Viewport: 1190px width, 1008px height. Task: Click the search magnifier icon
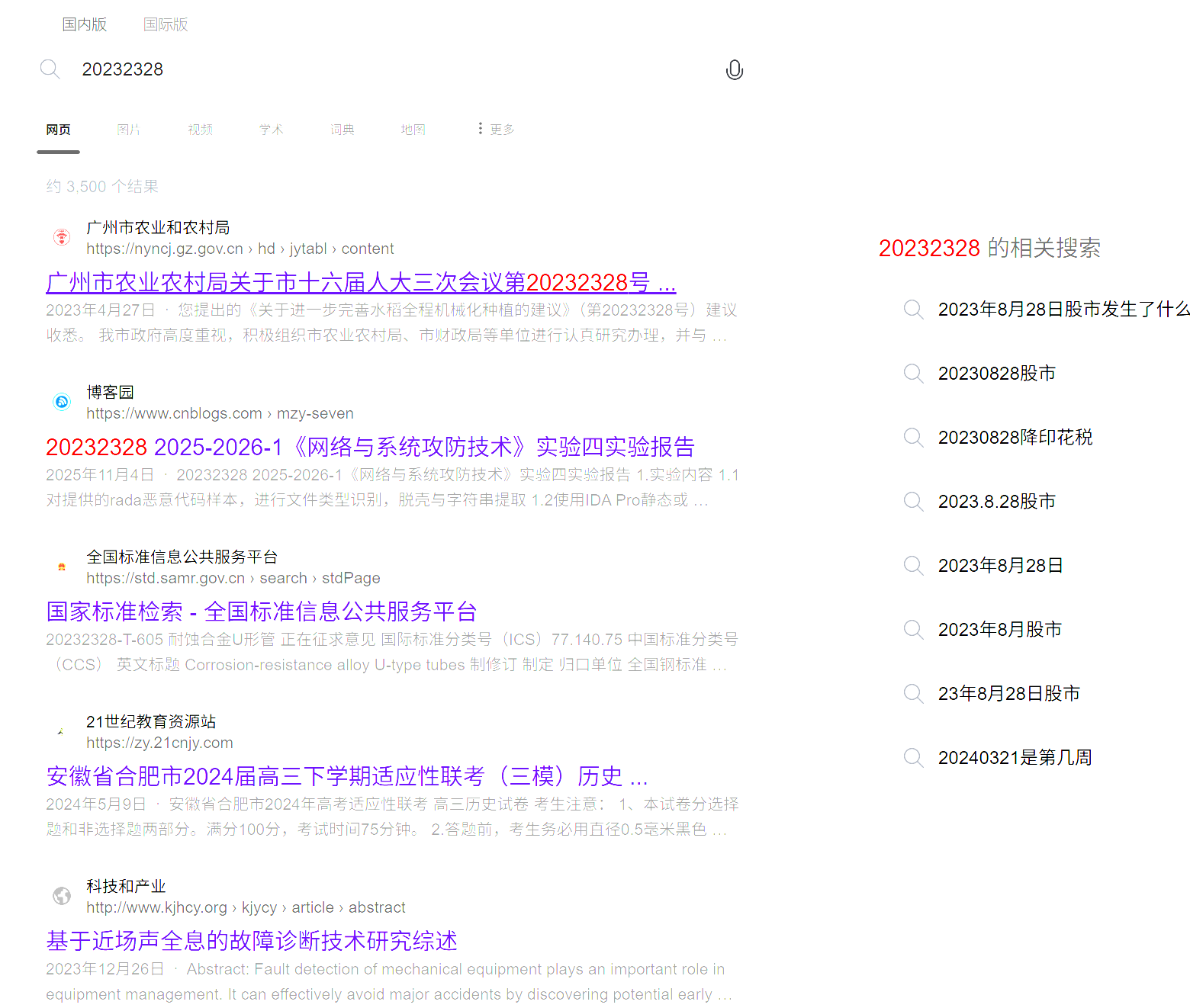(x=50, y=69)
